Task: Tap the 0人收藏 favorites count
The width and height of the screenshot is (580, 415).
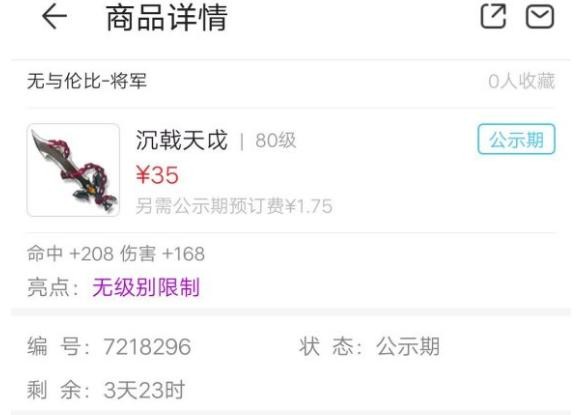Action: coord(522,81)
